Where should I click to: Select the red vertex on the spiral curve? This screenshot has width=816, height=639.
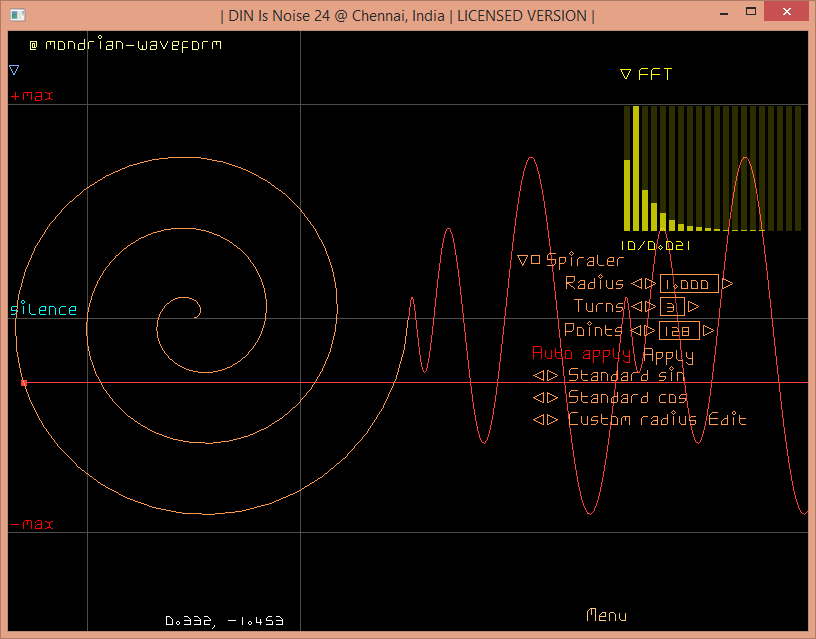click(24, 383)
